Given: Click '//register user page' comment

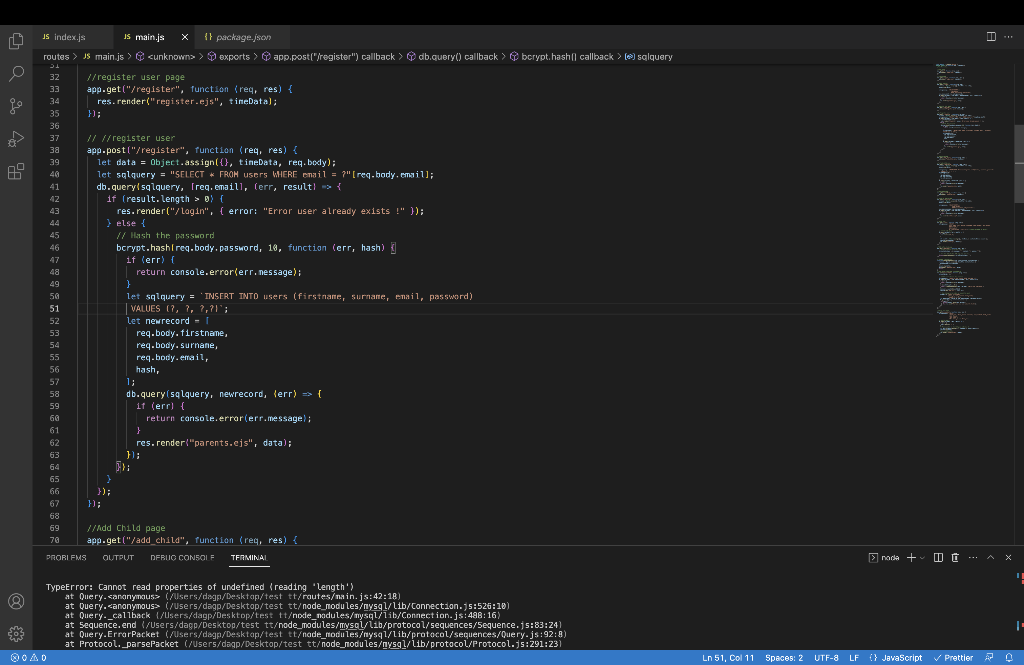Looking at the screenshot, I should point(136,77).
